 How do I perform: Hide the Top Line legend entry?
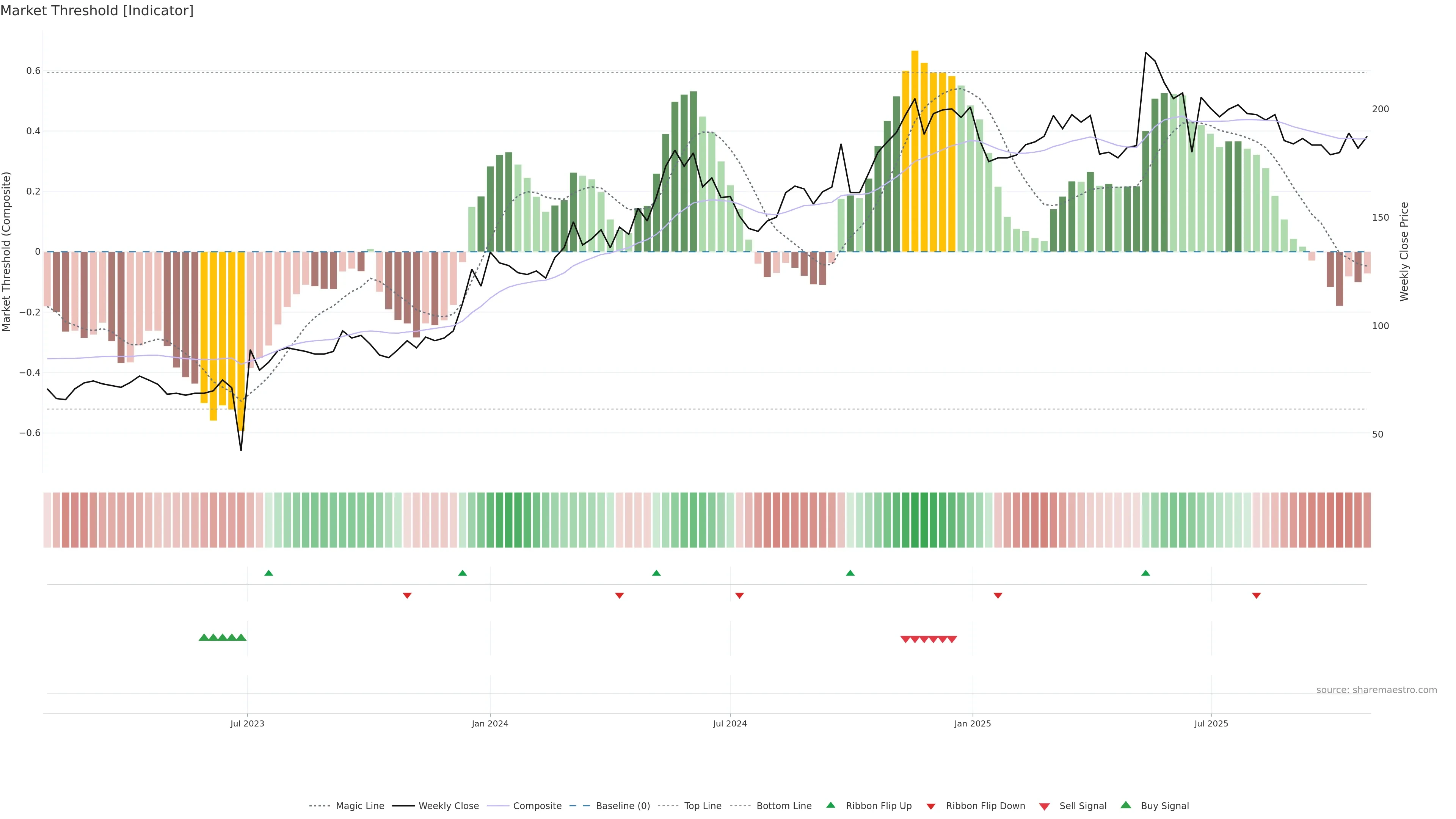[x=703, y=806]
